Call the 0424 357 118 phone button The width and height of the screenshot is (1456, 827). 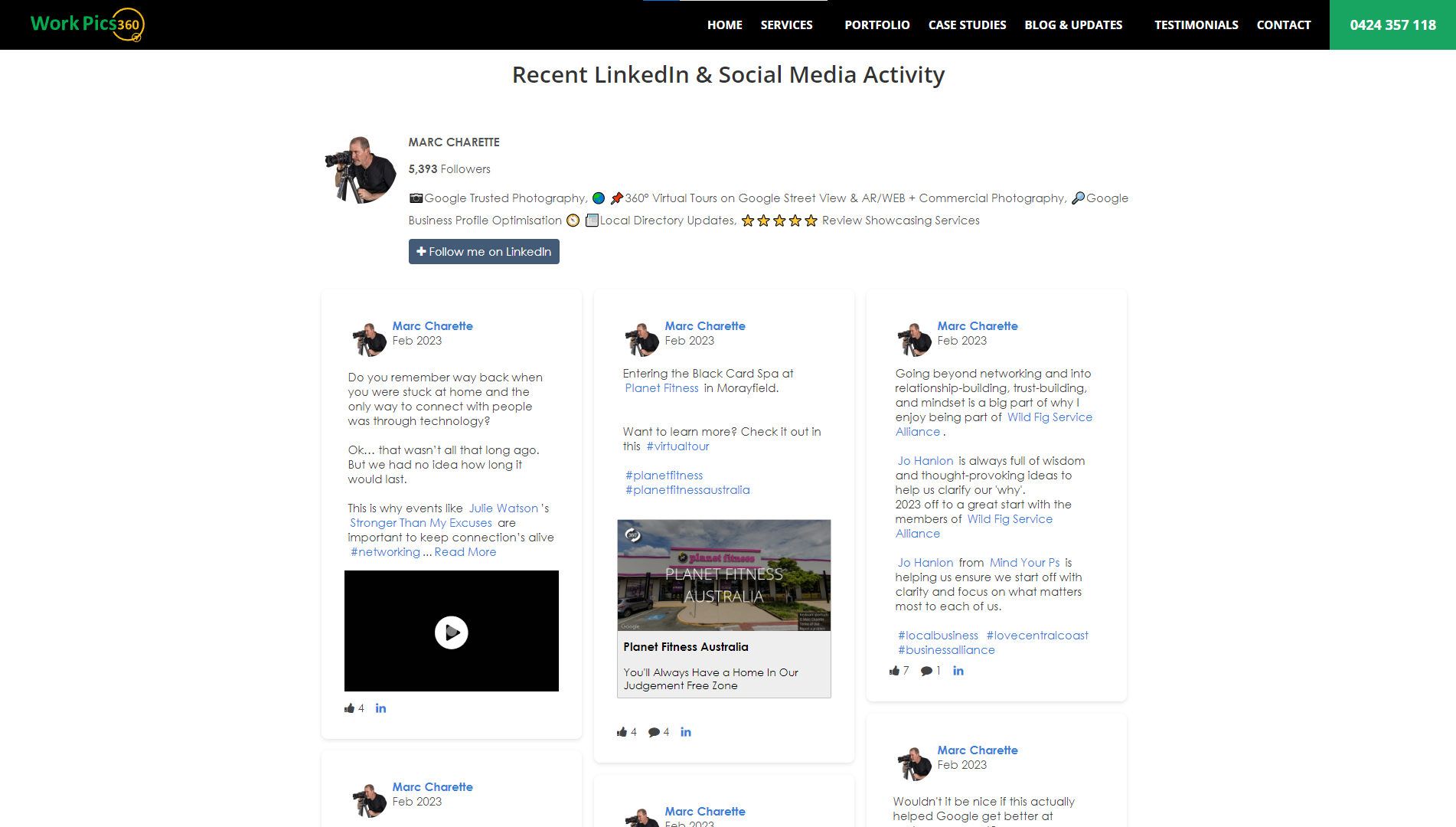coord(1392,25)
